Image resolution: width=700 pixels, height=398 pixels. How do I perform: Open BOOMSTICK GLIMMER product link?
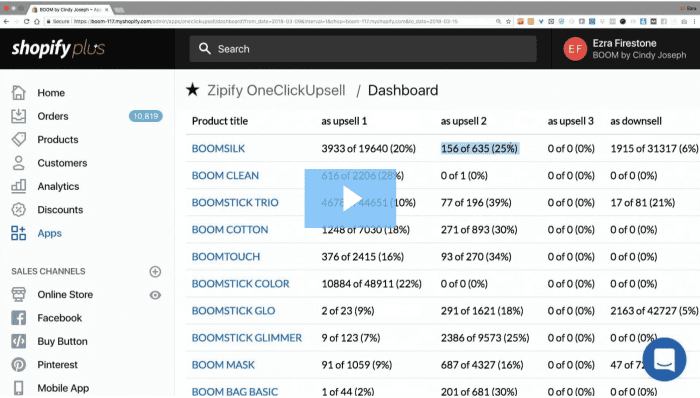(x=246, y=338)
